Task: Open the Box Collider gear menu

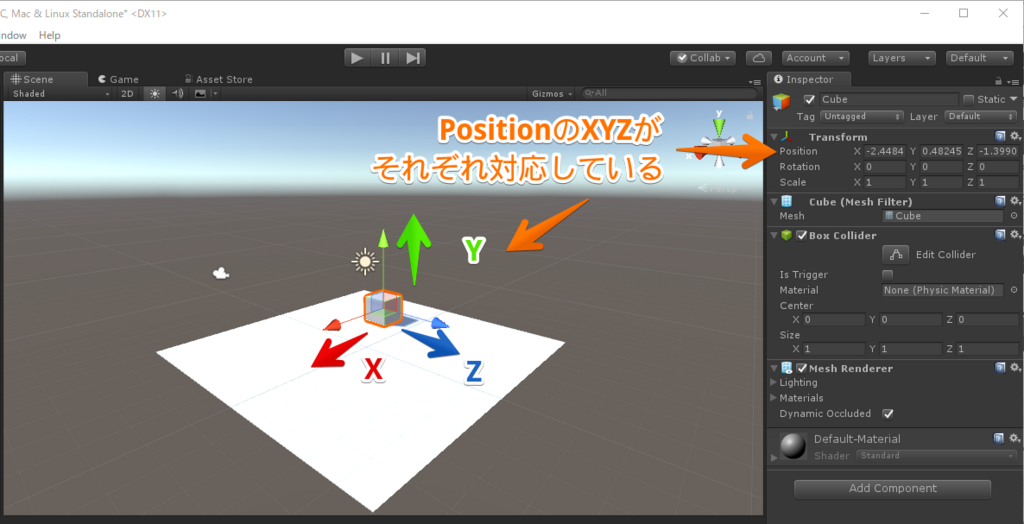Action: 1015,235
